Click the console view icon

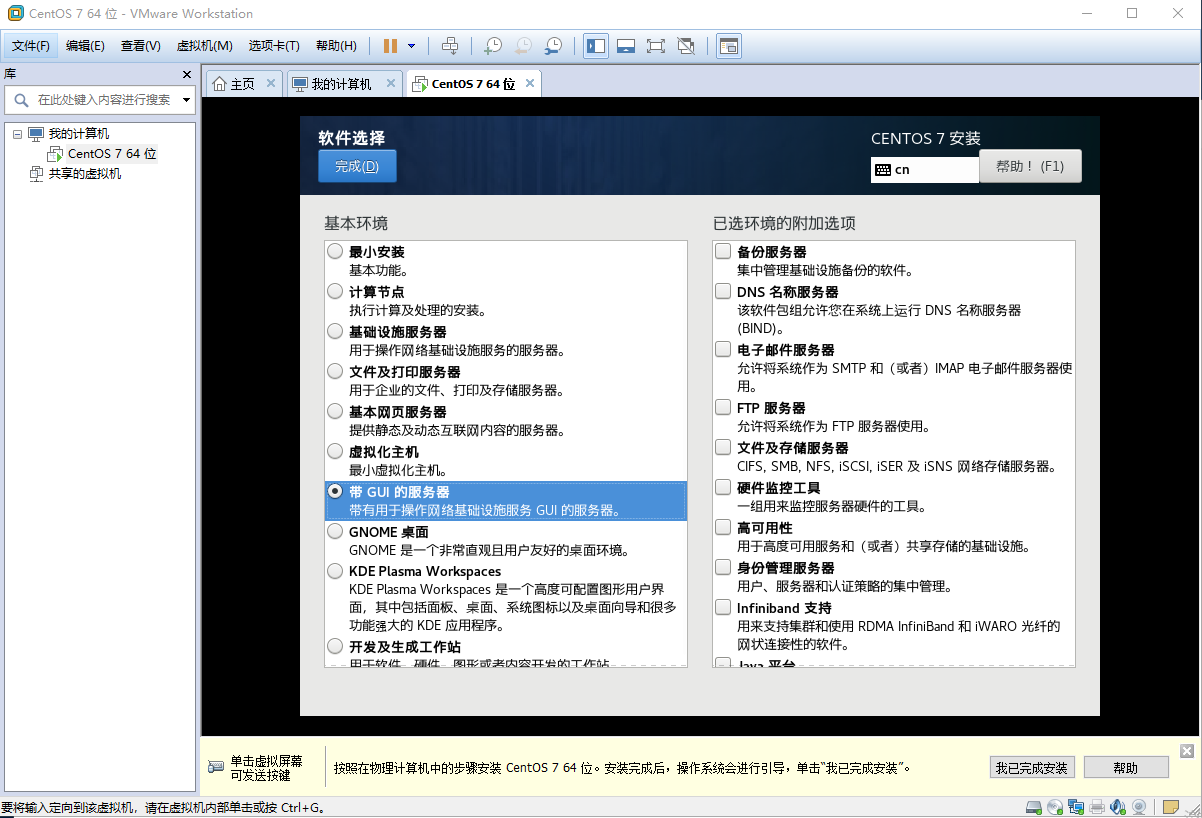pyautogui.click(x=729, y=46)
